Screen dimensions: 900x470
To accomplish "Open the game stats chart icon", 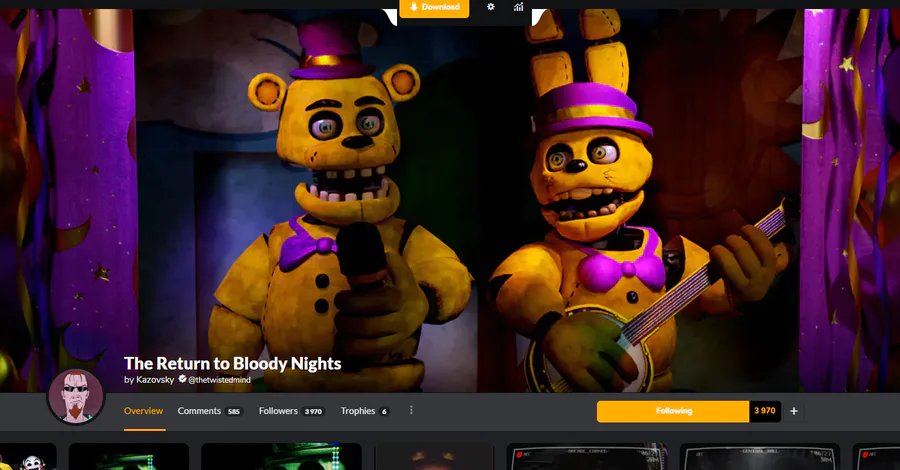I will click(x=518, y=7).
